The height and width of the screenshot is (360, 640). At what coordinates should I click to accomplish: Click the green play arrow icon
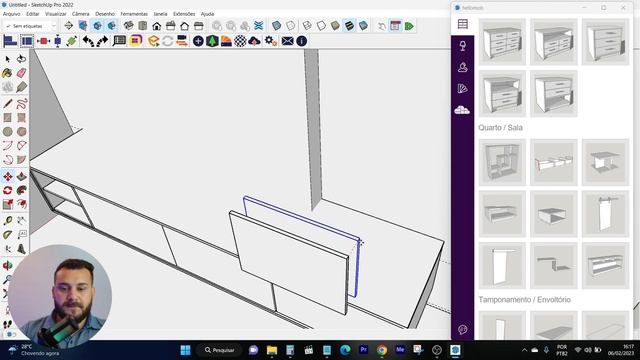pos(409,26)
